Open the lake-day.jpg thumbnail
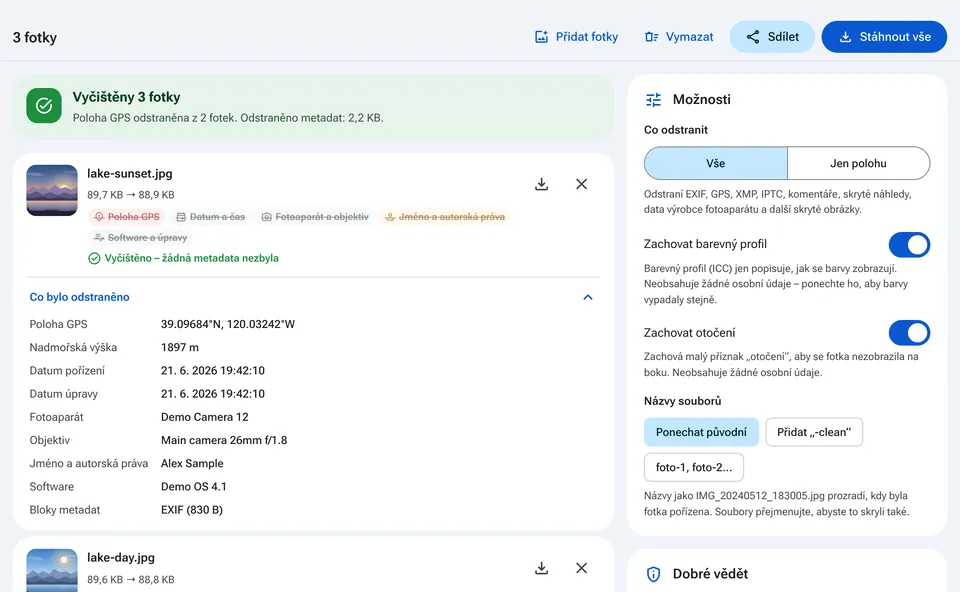This screenshot has width=960, height=592. (52, 571)
